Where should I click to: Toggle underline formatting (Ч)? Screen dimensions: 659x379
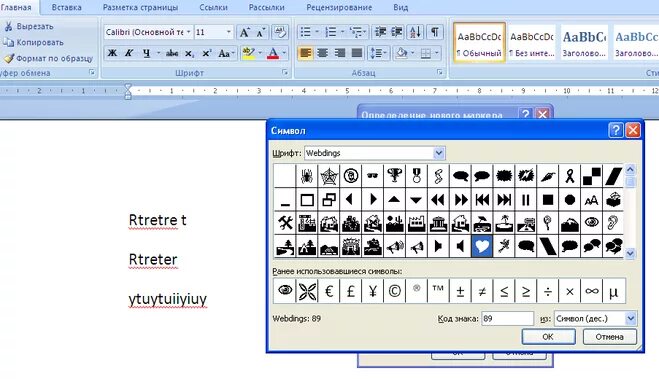pyautogui.click(x=146, y=53)
